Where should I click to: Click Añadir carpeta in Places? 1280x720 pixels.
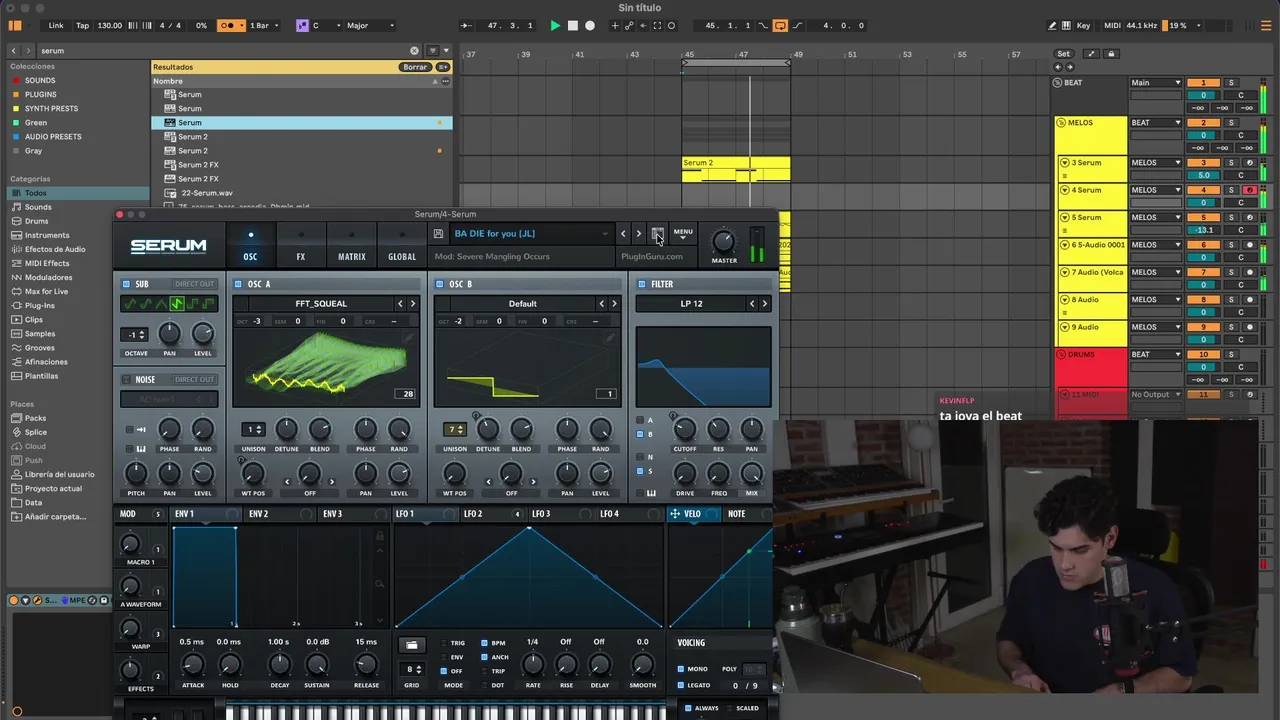[55, 516]
